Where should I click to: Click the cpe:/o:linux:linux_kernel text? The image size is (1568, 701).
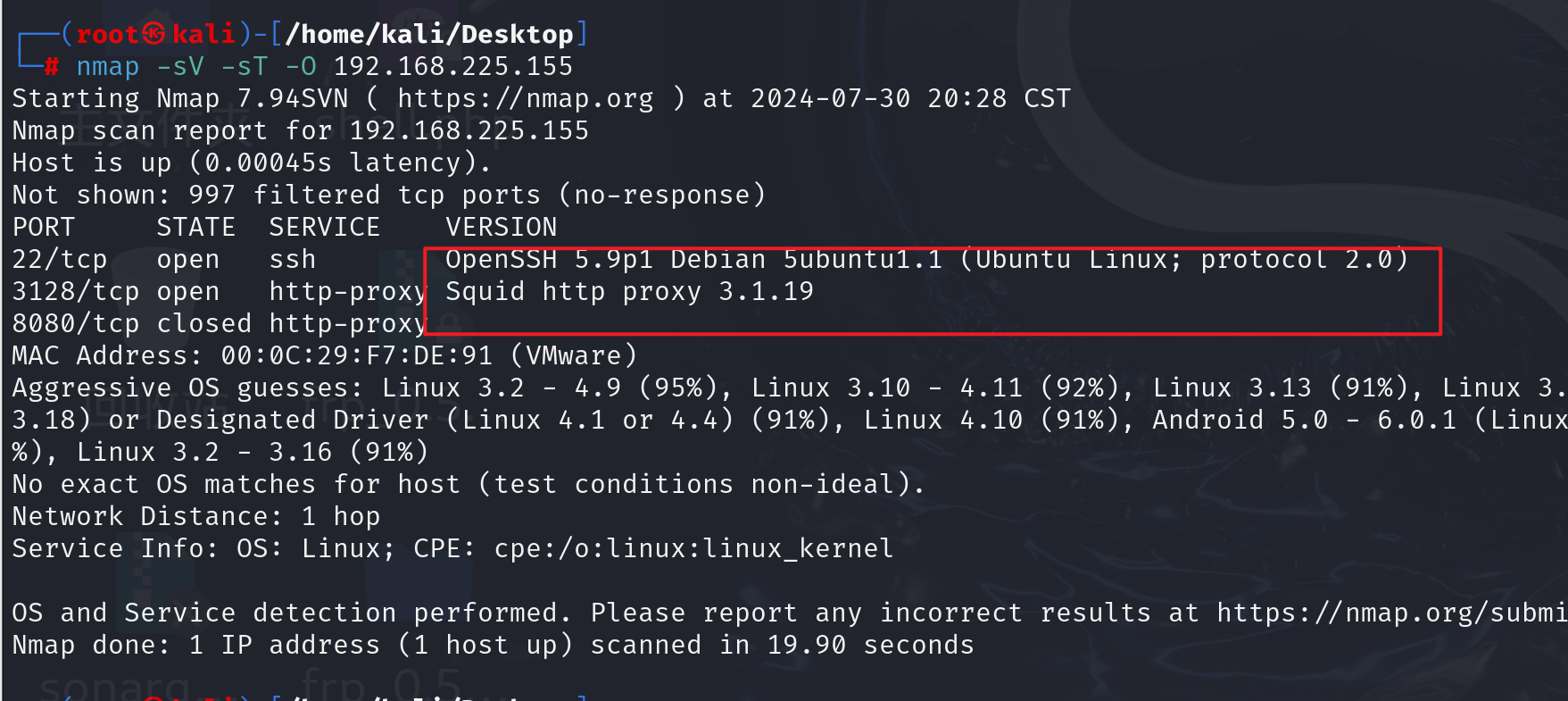[x=693, y=548]
